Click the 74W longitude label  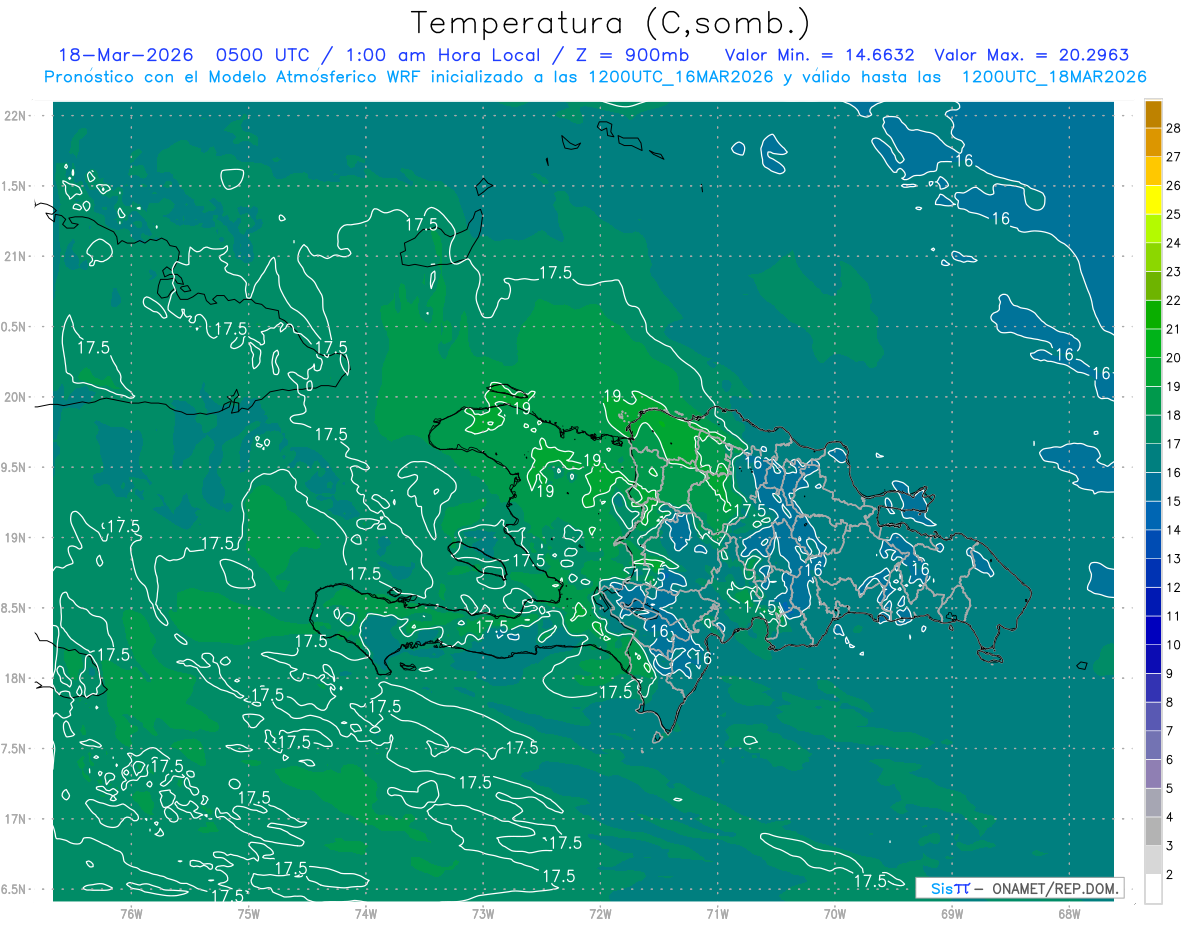366,913
